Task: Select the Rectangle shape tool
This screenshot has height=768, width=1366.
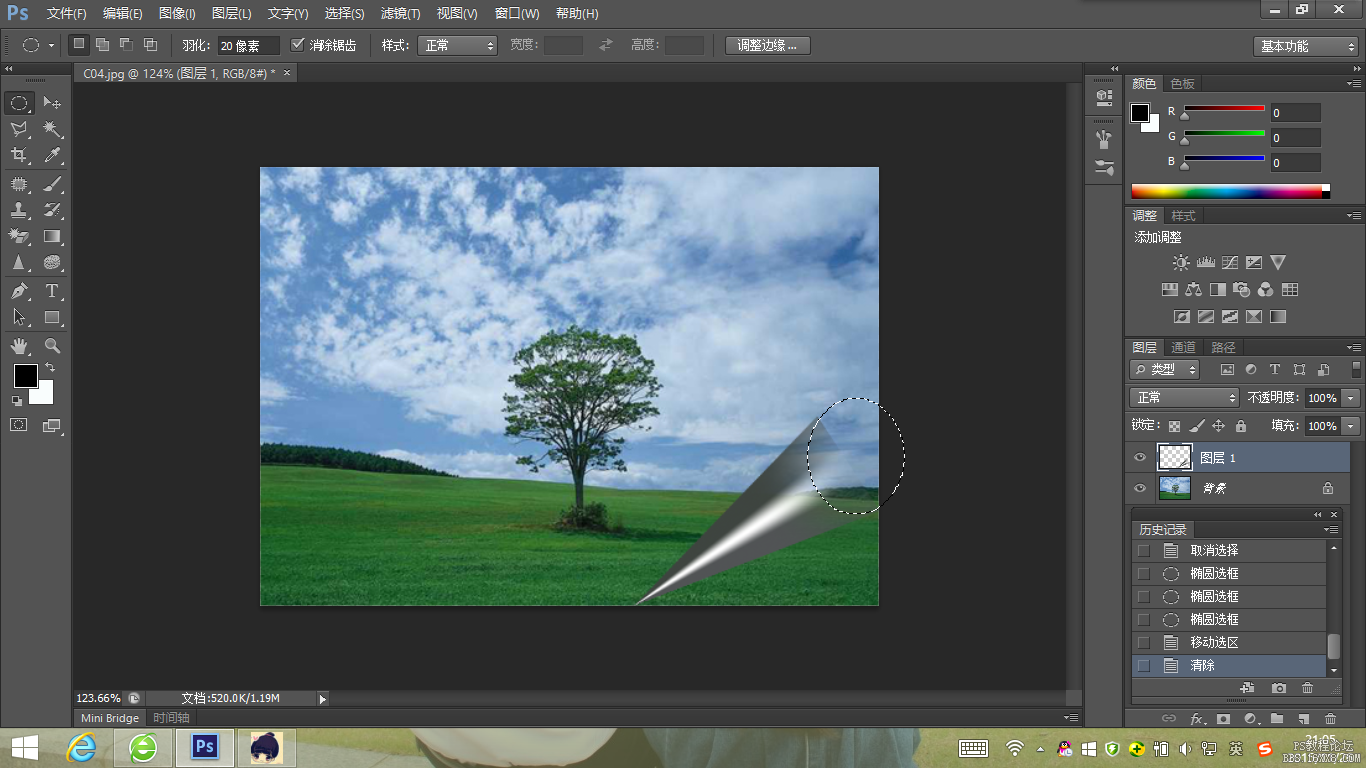Action: click(52, 317)
